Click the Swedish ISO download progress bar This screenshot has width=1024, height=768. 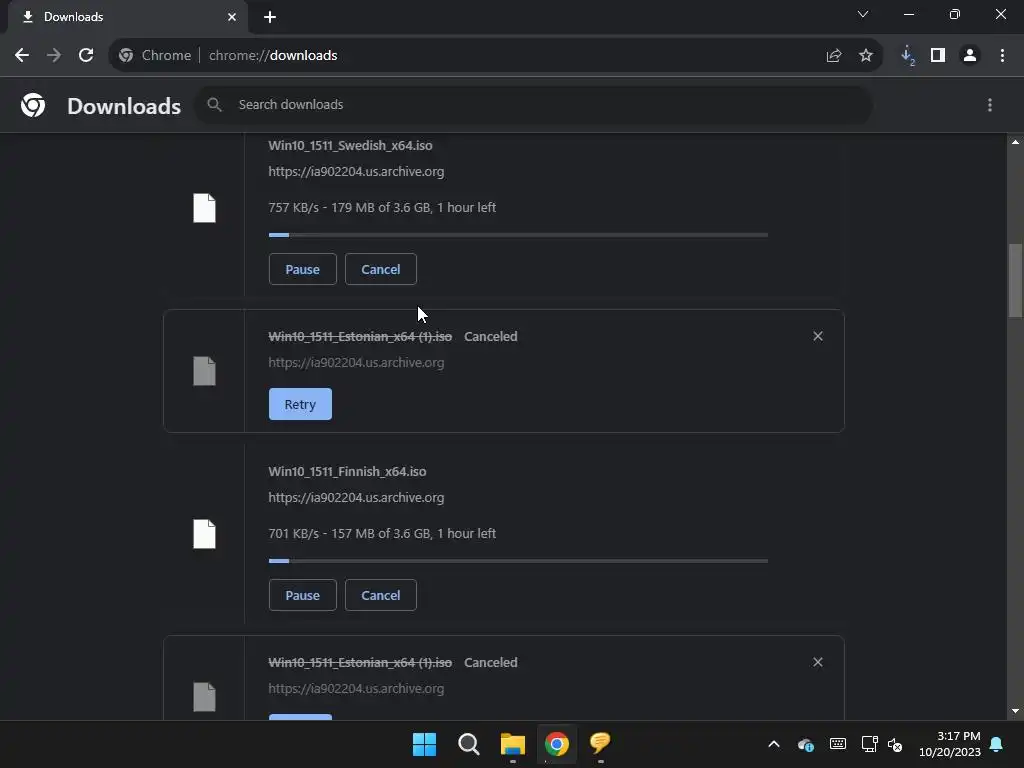518,234
